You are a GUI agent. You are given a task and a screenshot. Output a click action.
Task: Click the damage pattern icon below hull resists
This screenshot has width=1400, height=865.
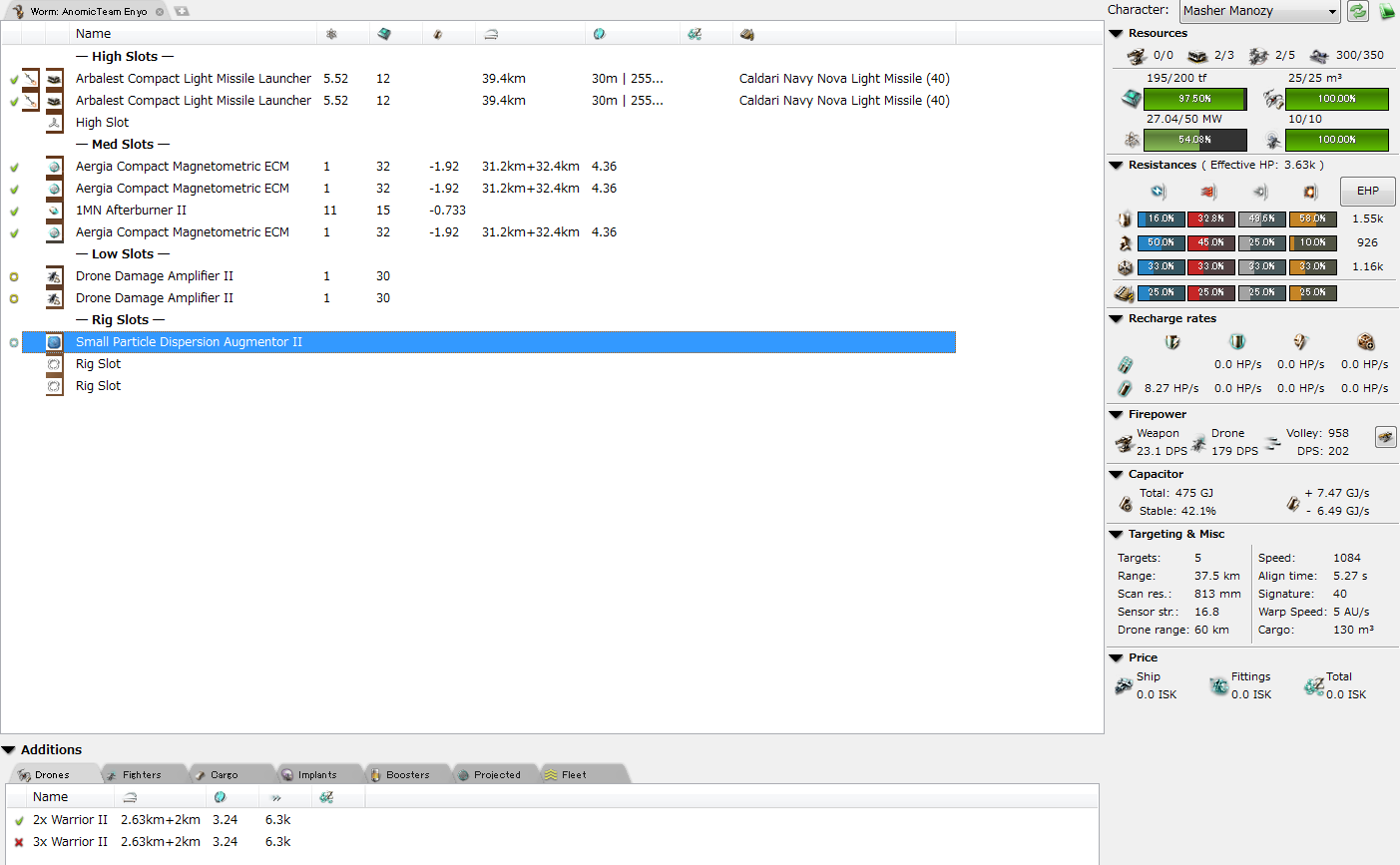[1125, 293]
